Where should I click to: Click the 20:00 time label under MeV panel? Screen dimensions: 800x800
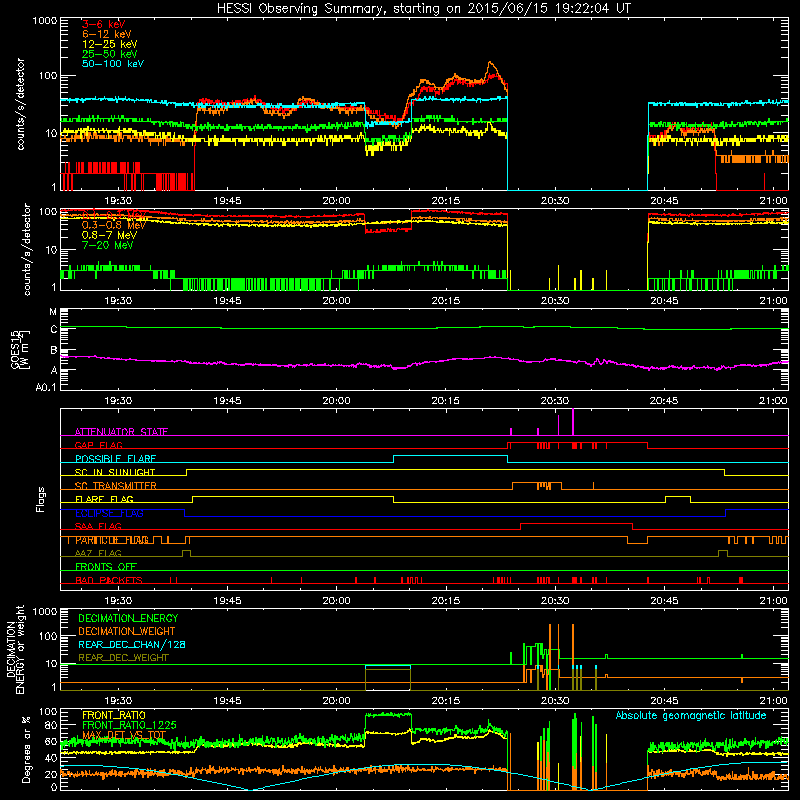point(336,301)
